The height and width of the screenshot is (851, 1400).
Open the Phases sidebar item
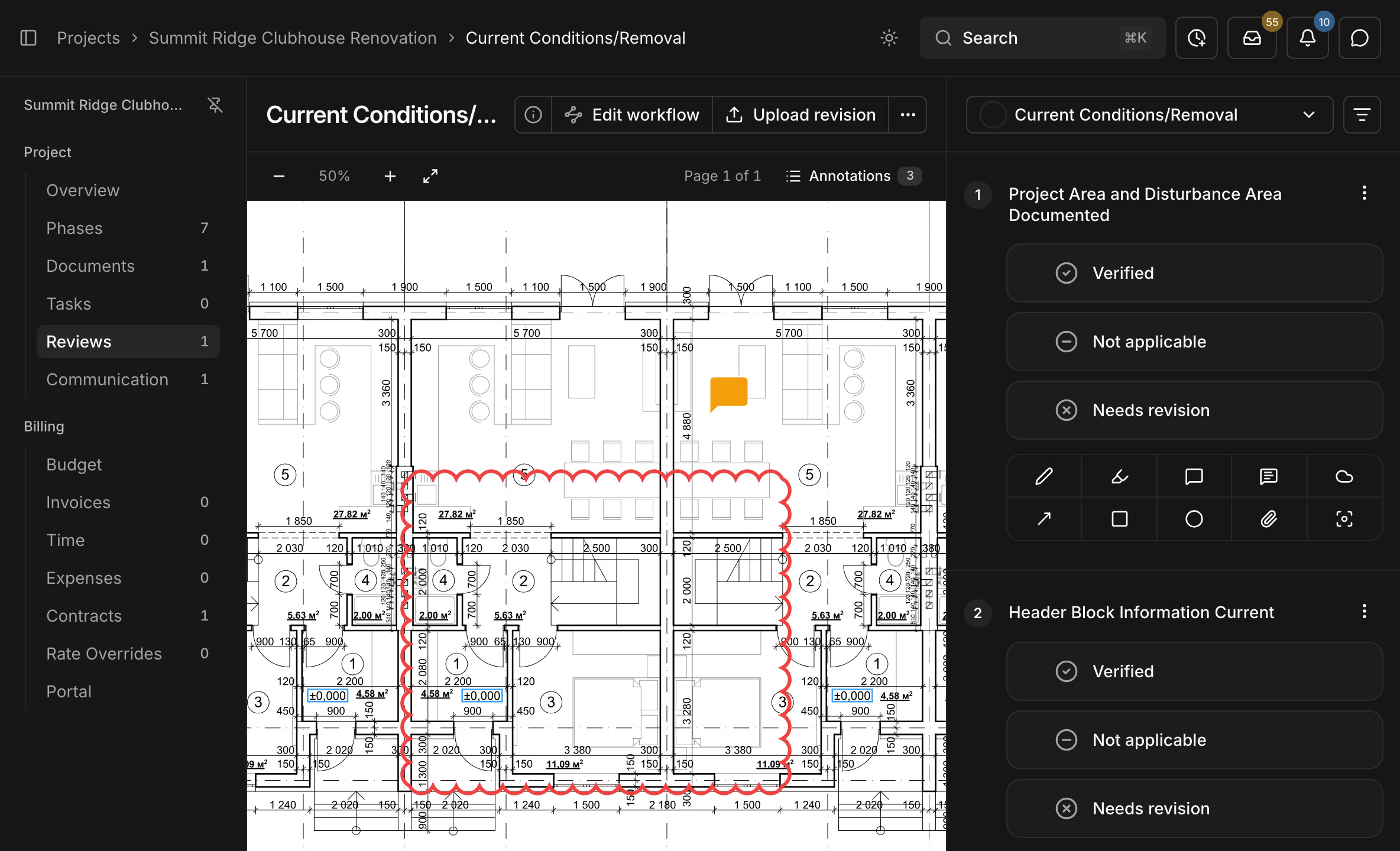point(128,228)
